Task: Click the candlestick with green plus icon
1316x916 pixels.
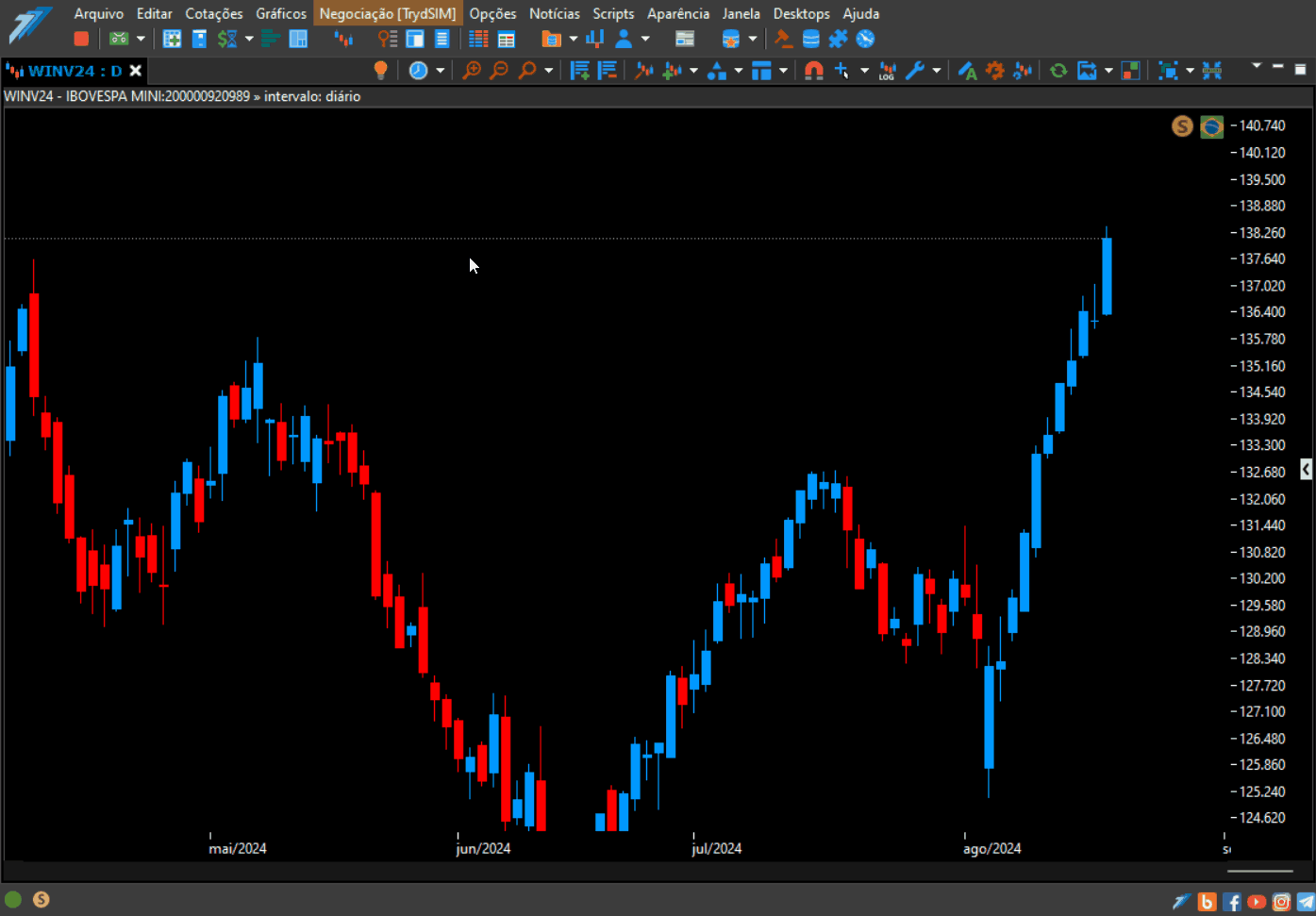Action: [x=672, y=70]
